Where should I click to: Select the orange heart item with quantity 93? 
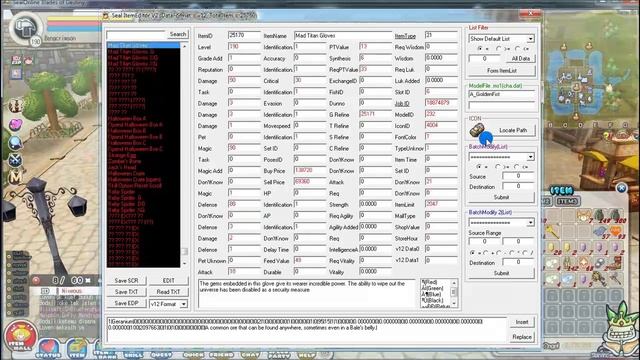tap(616, 231)
